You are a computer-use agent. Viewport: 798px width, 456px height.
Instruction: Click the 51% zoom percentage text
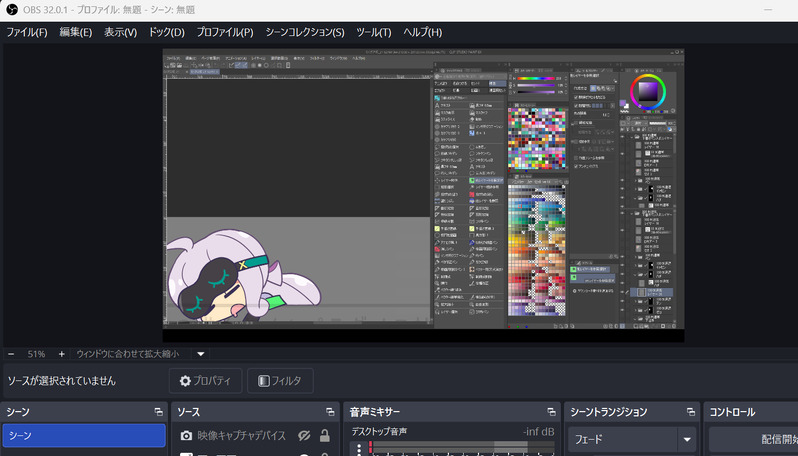(36, 354)
